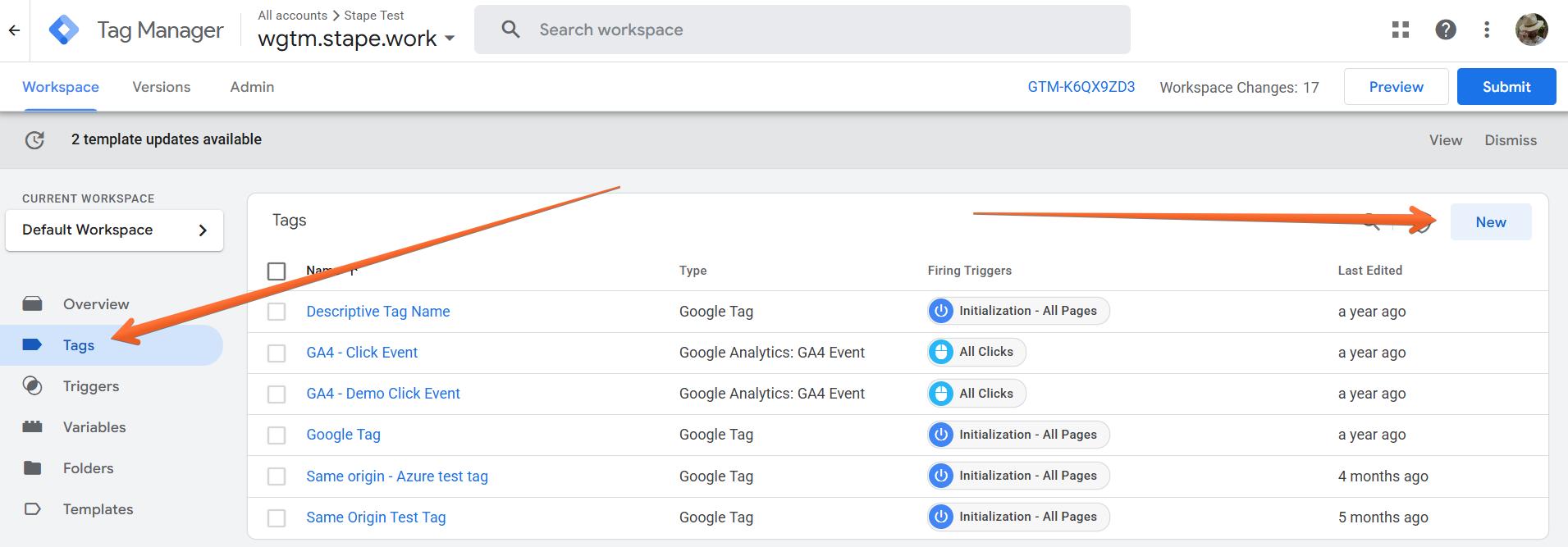Click Google Tag row's Initialization trigger icon
This screenshot has height=547, width=1568.
tap(941, 435)
